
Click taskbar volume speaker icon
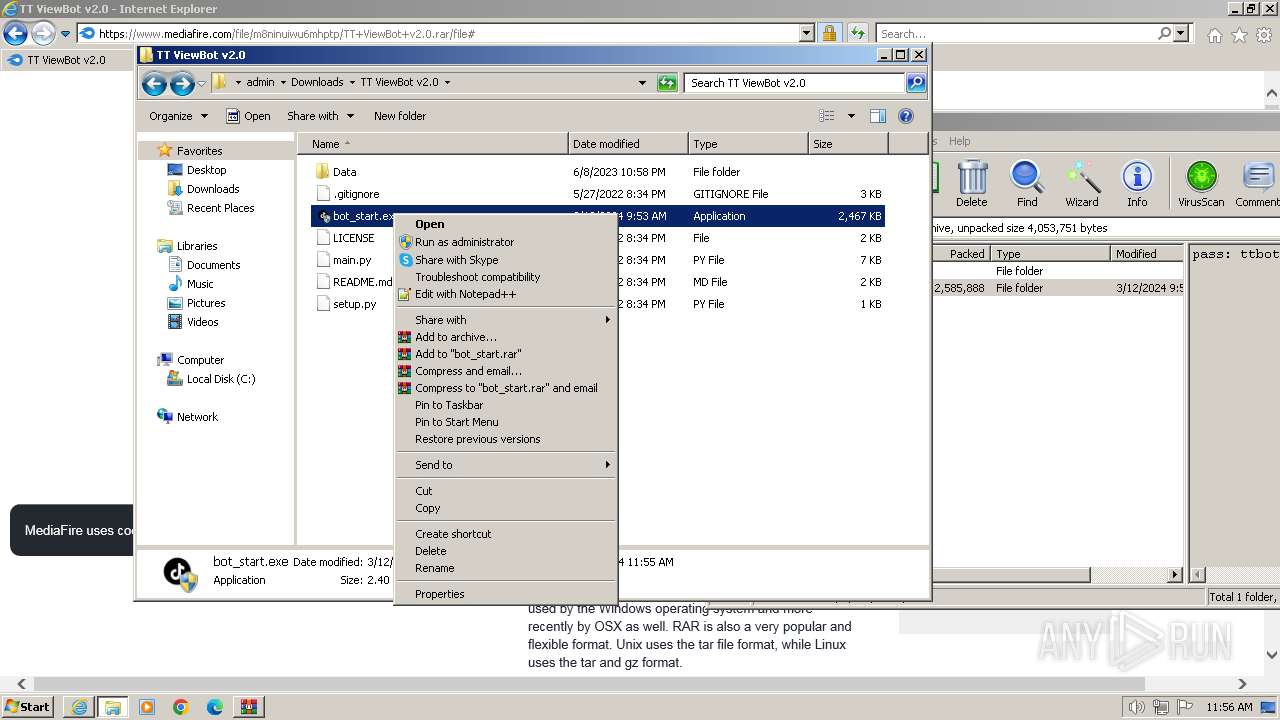[1137, 707]
